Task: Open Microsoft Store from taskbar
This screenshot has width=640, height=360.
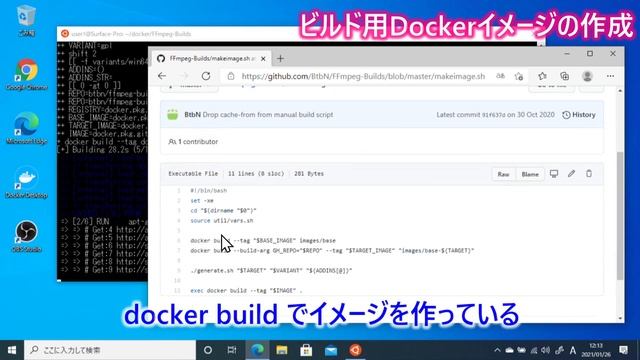Action: [306, 350]
